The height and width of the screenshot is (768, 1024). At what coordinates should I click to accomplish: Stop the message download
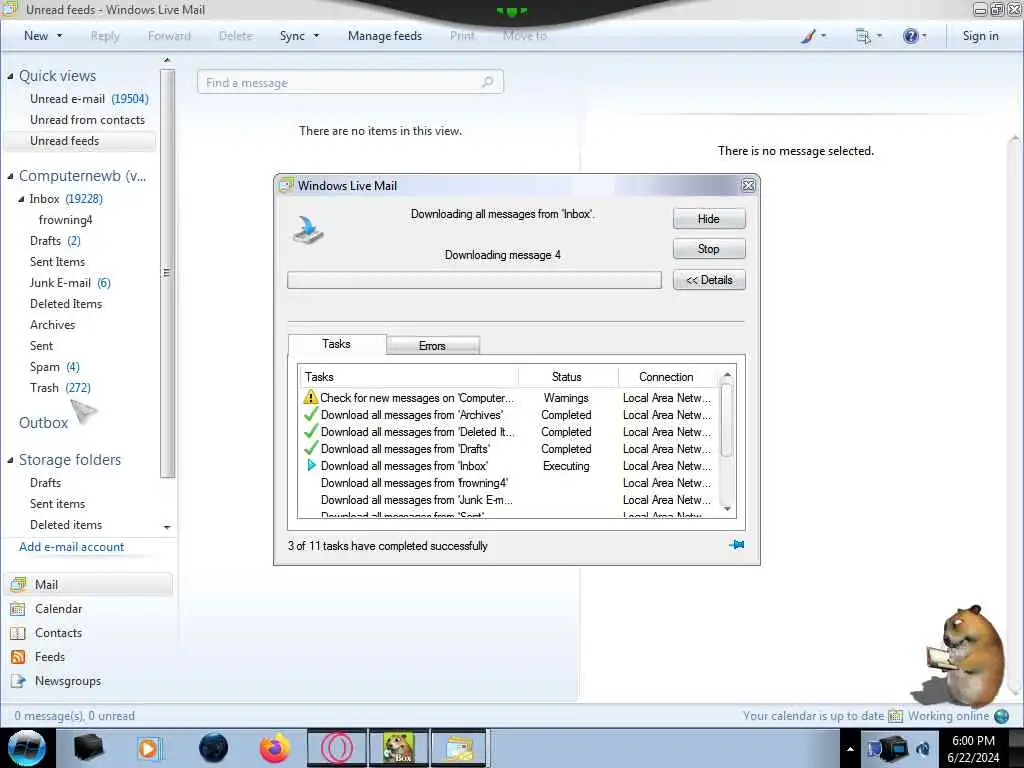pyautogui.click(x=709, y=249)
